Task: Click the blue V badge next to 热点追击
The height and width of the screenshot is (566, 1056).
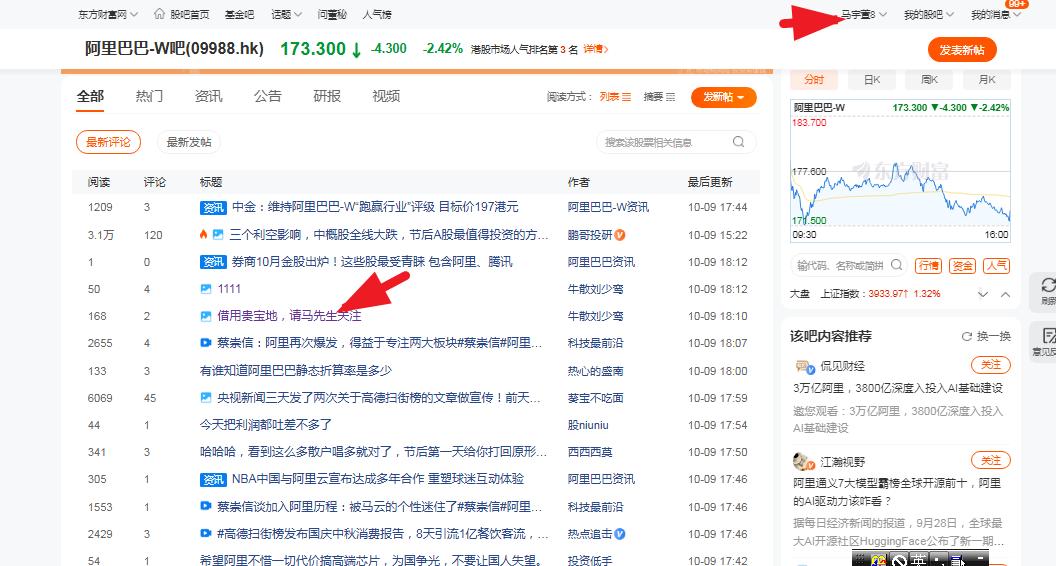Action: coord(620,534)
